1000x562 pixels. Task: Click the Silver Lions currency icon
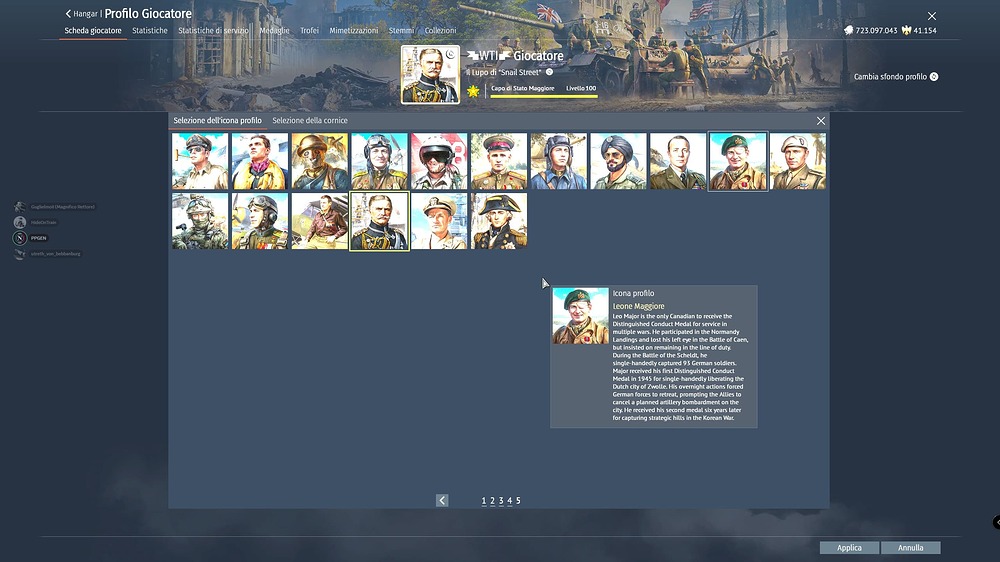[x=849, y=31]
